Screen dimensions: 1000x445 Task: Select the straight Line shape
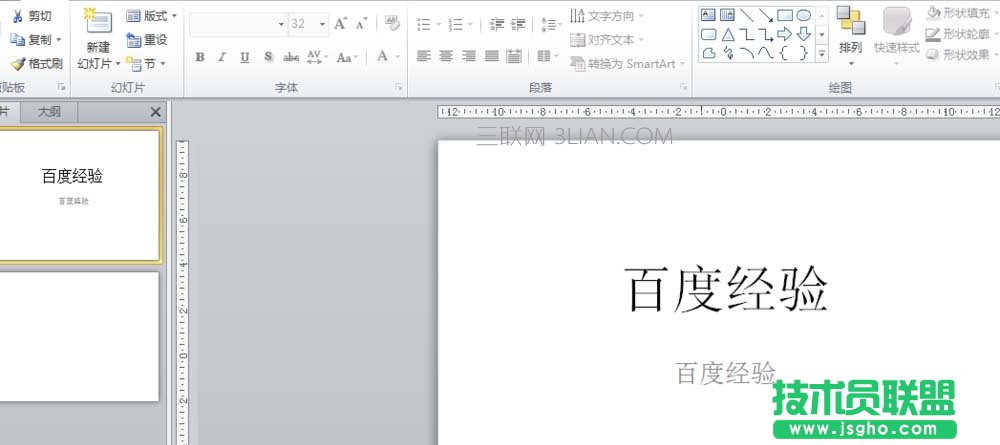(x=746, y=15)
